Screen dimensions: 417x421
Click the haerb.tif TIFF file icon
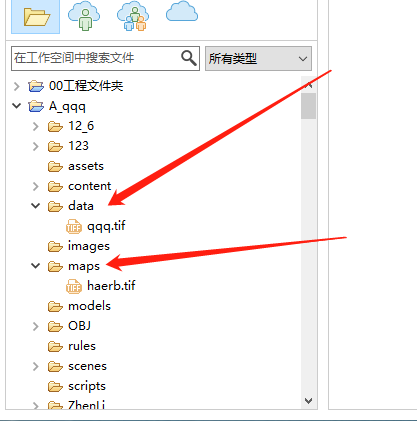click(74, 286)
